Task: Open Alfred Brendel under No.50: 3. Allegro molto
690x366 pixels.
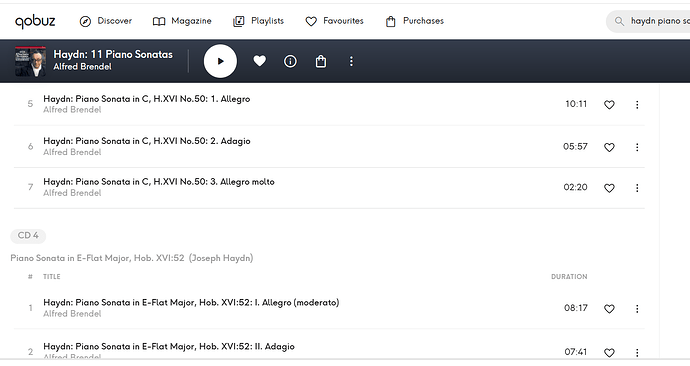Action: click(72, 193)
